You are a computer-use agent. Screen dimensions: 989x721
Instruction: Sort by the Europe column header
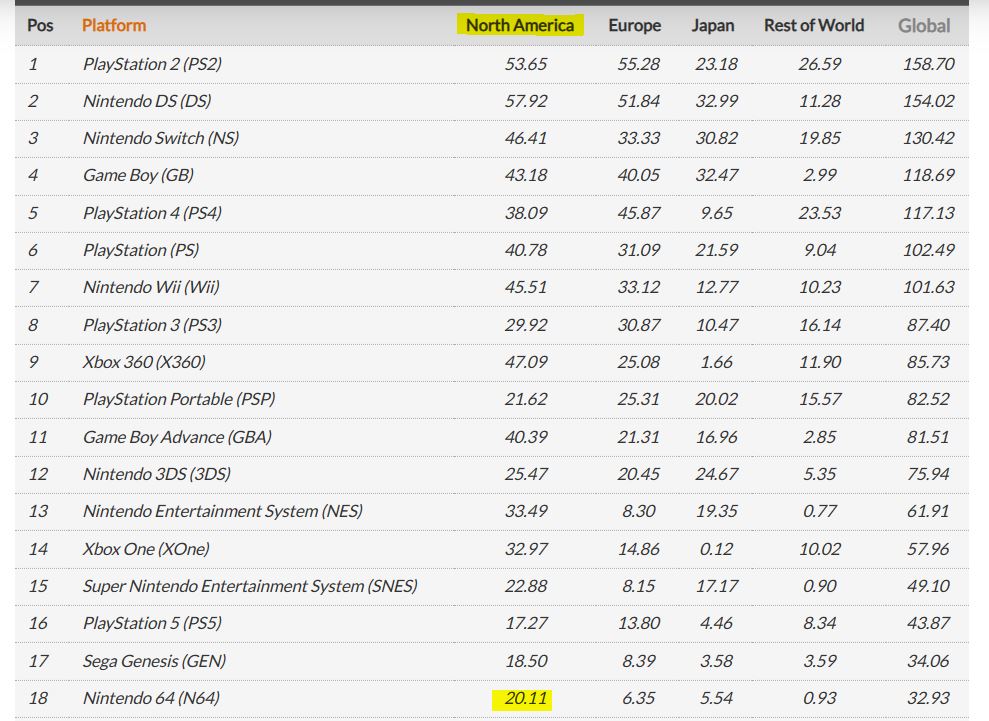pos(635,25)
